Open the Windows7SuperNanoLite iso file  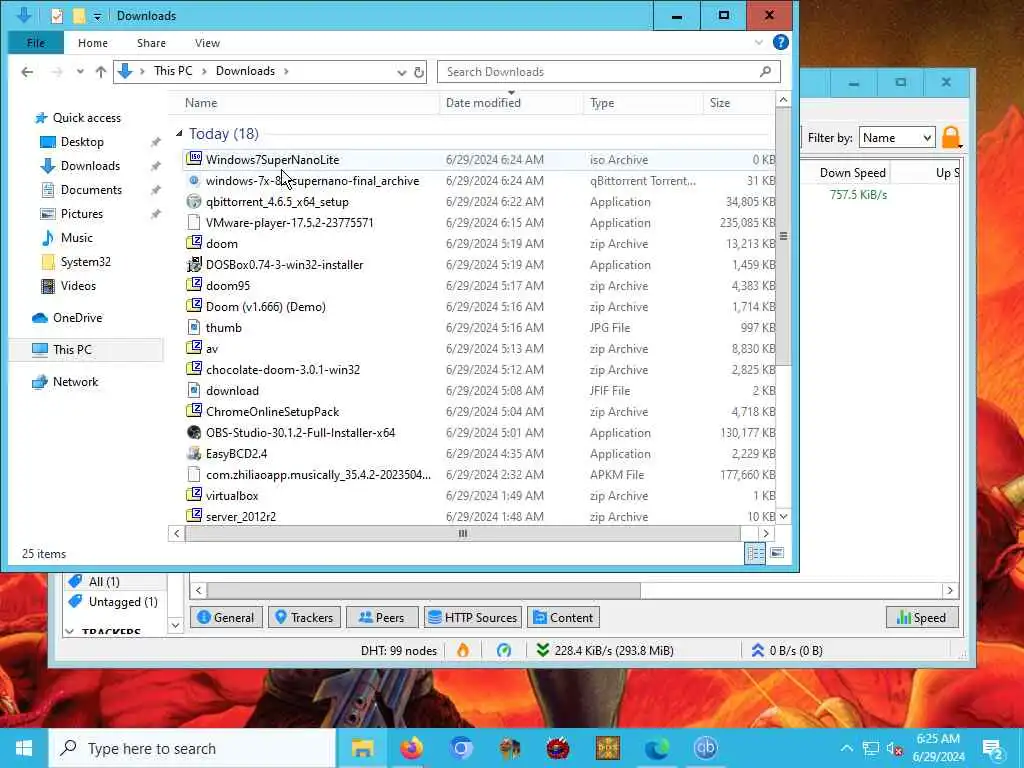pyautogui.click(x=272, y=159)
